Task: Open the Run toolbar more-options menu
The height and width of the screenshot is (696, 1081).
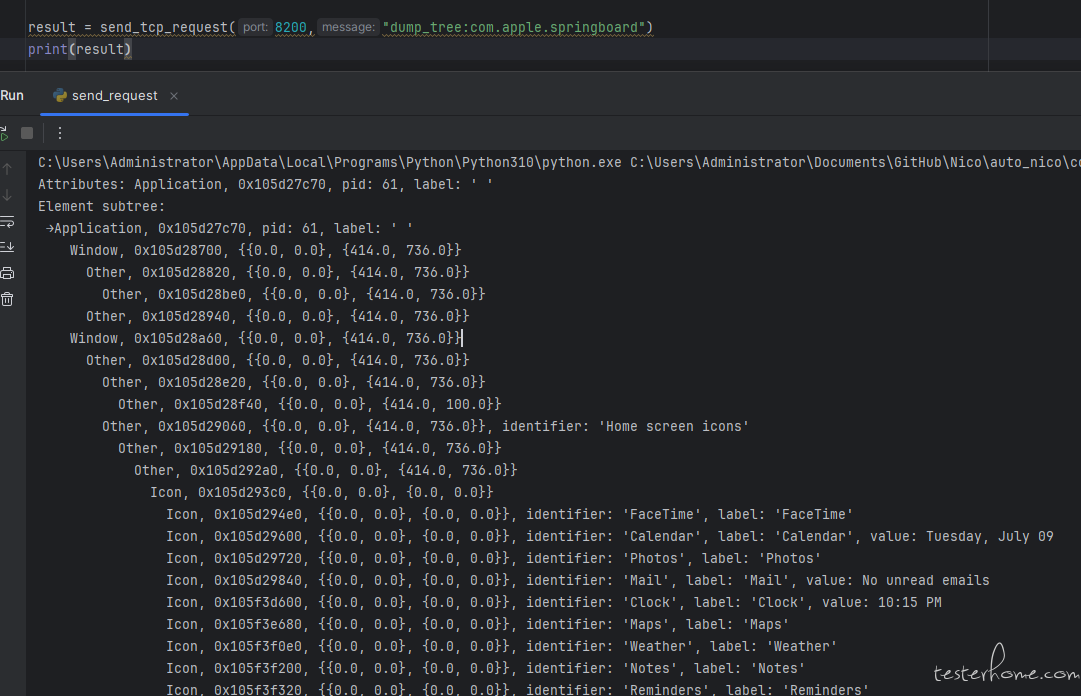Action: [60, 133]
